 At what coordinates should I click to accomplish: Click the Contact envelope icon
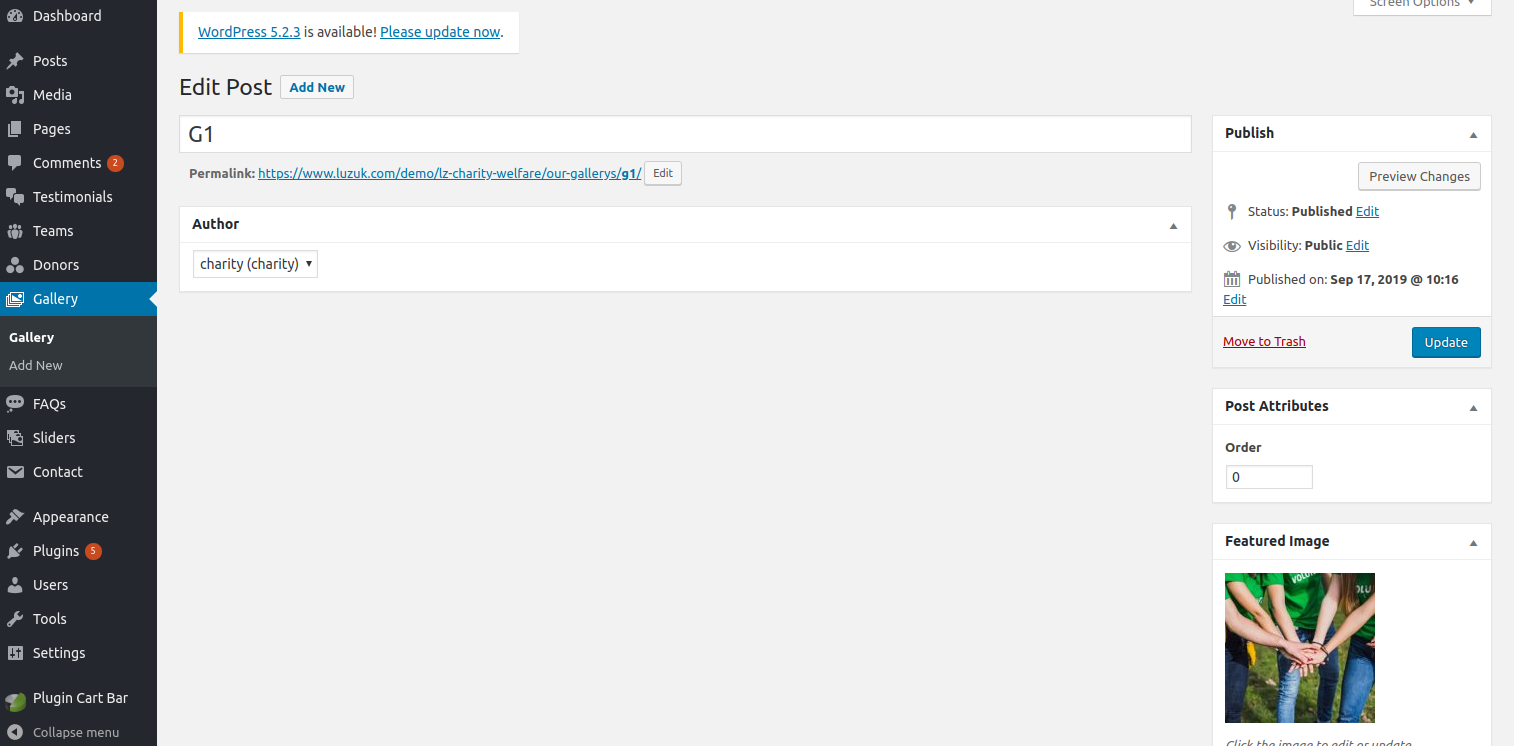15,472
